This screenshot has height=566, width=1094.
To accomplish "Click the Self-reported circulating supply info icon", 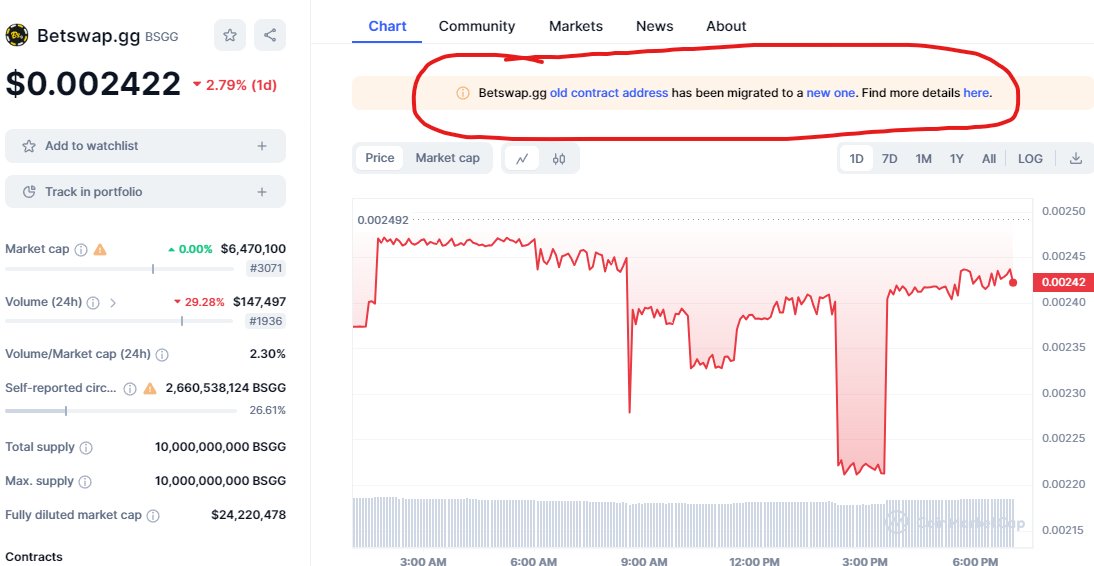I will tap(130, 389).
